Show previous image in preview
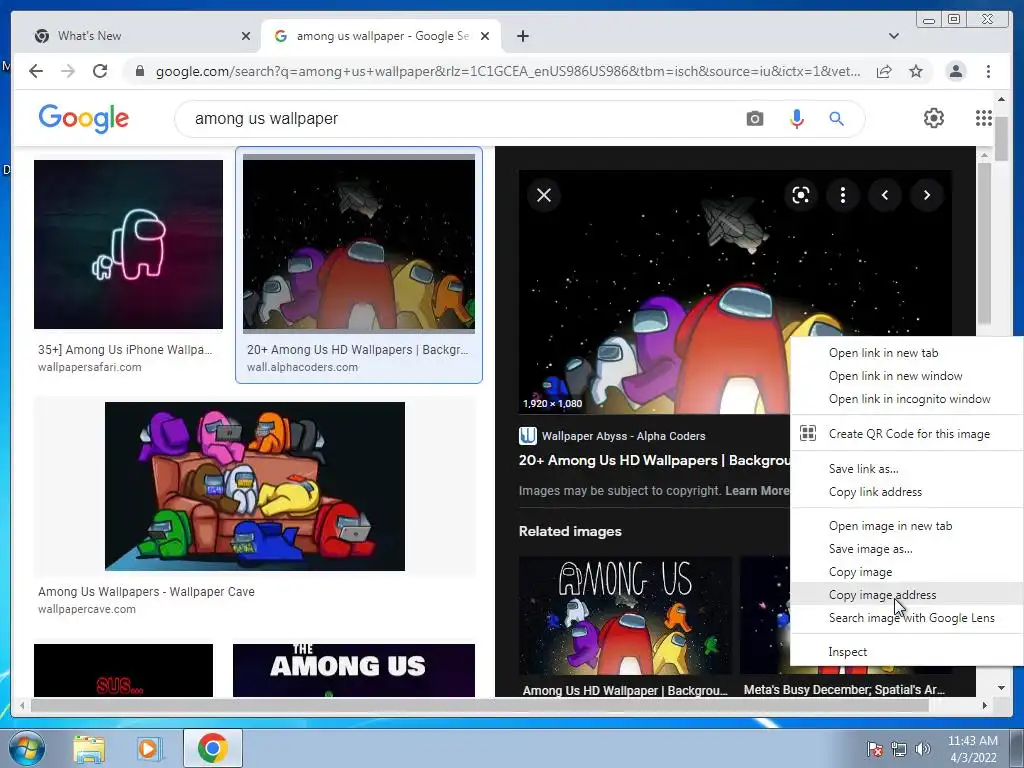This screenshot has height=768, width=1024. point(885,195)
